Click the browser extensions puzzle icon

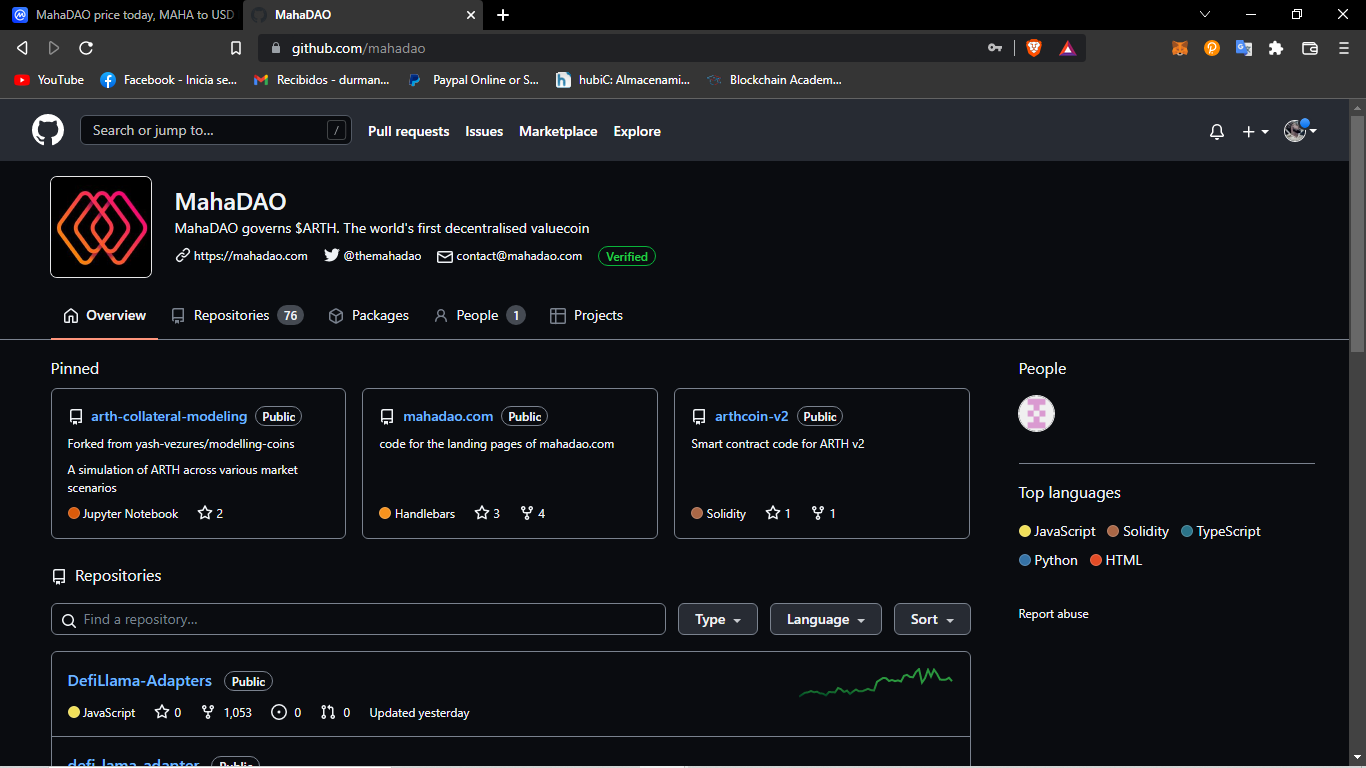tap(1276, 48)
